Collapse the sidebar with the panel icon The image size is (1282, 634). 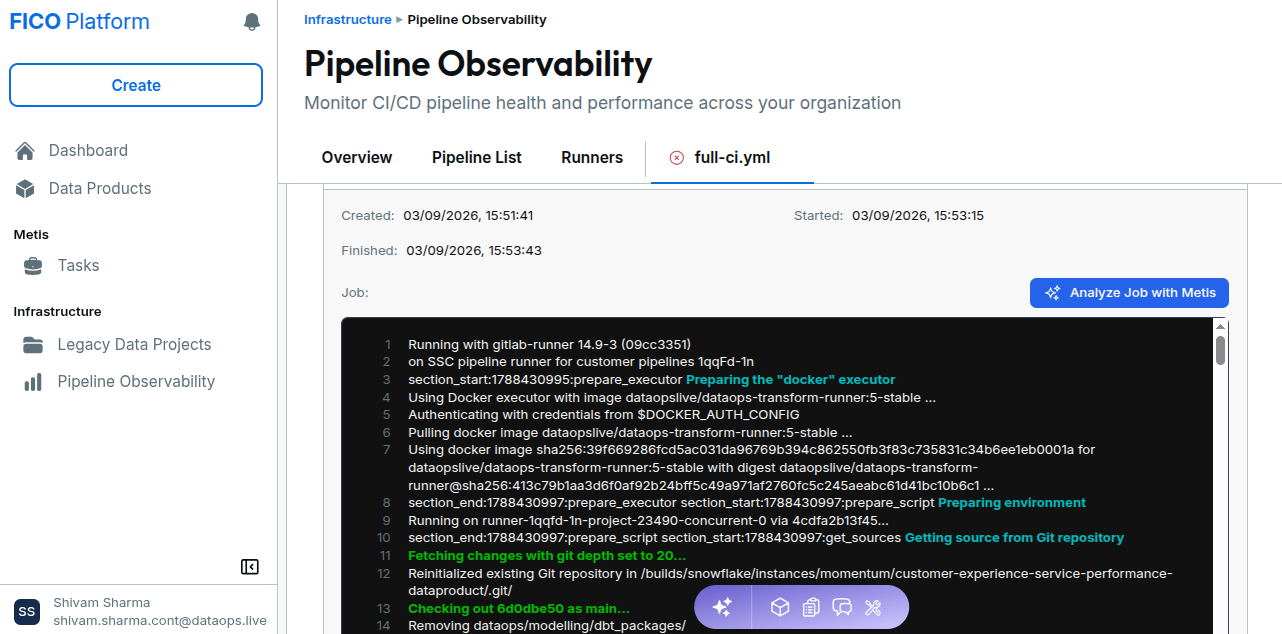[x=250, y=567]
